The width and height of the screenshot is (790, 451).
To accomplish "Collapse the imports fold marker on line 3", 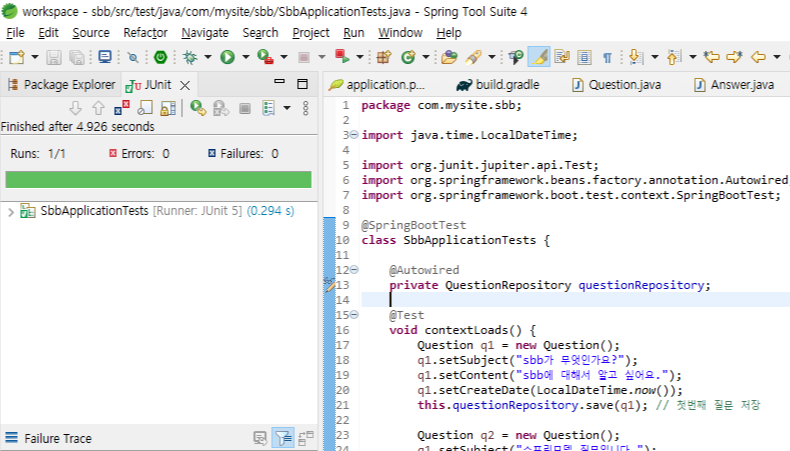I will pyautogui.click(x=354, y=135).
